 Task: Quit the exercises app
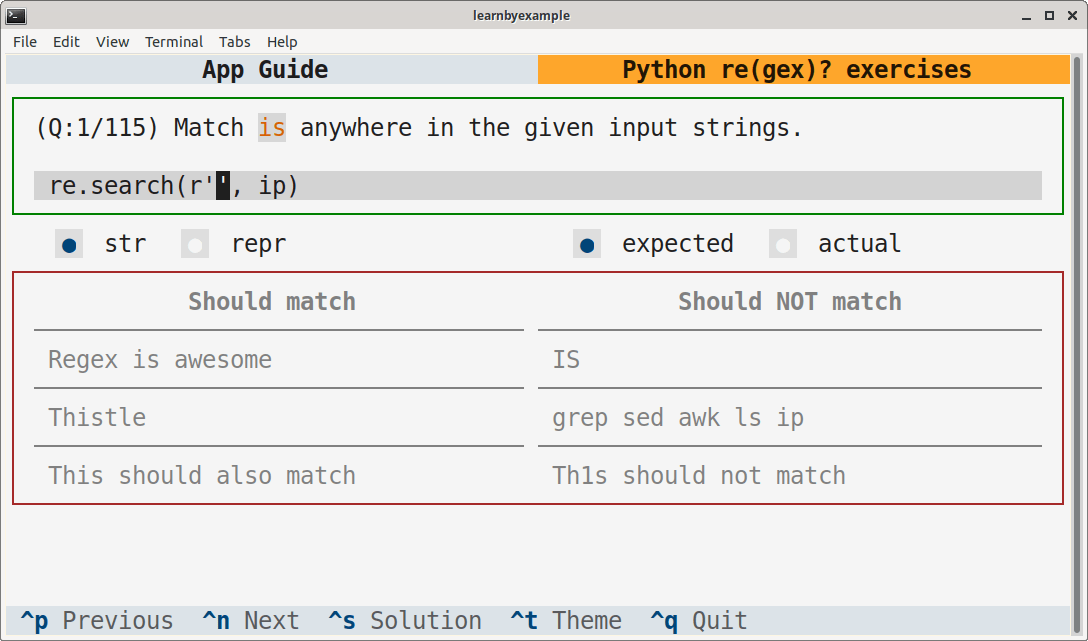click(698, 620)
